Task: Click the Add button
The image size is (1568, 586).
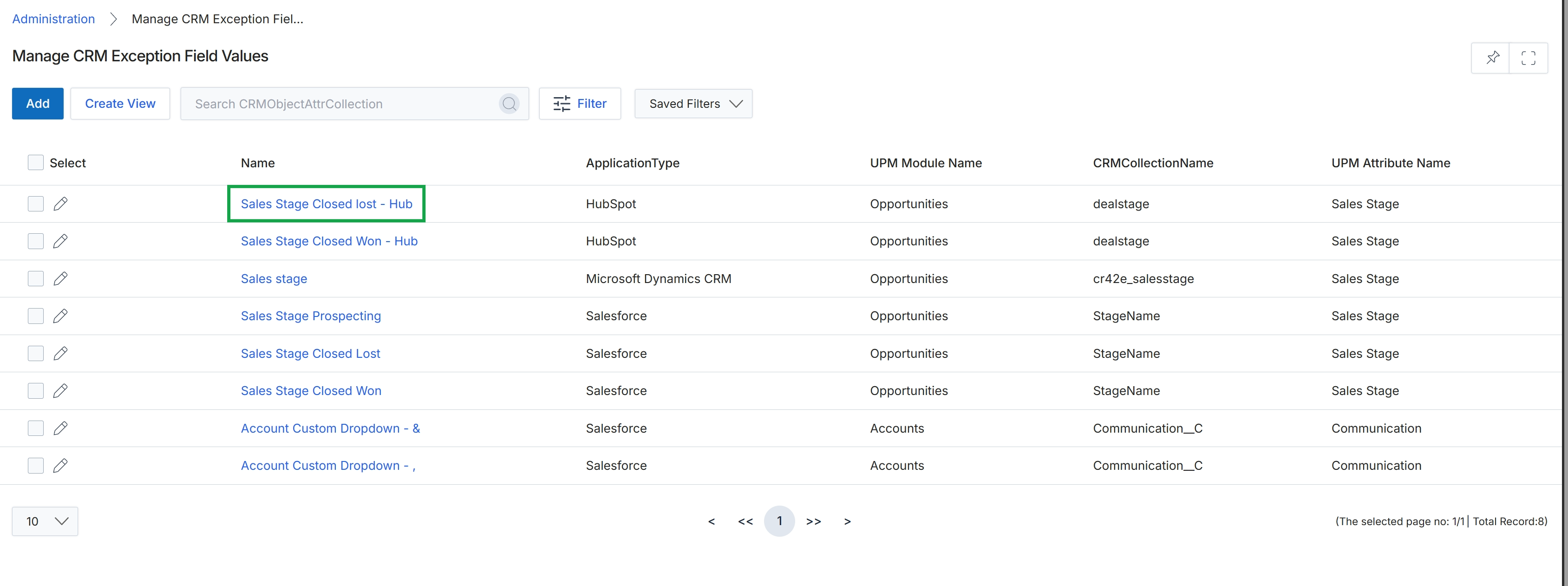Action: [x=38, y=104]
